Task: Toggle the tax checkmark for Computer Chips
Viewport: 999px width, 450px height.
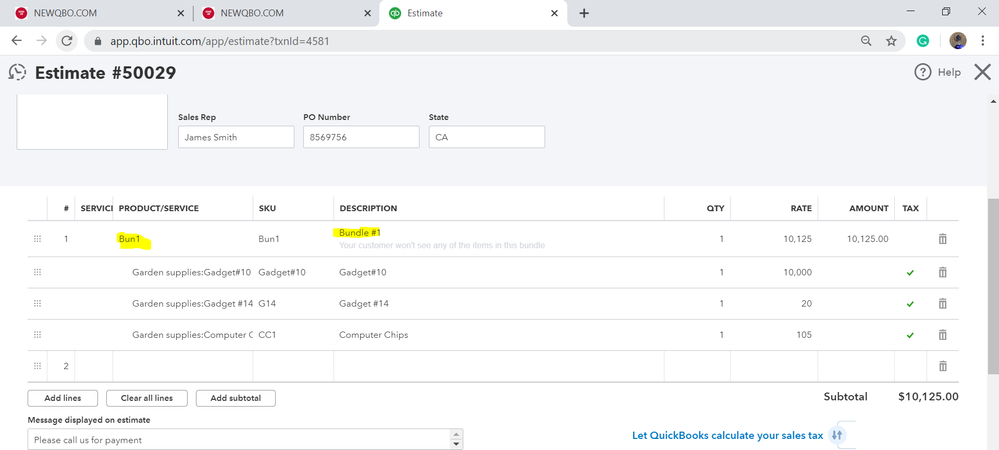Action: click(910, 335)
